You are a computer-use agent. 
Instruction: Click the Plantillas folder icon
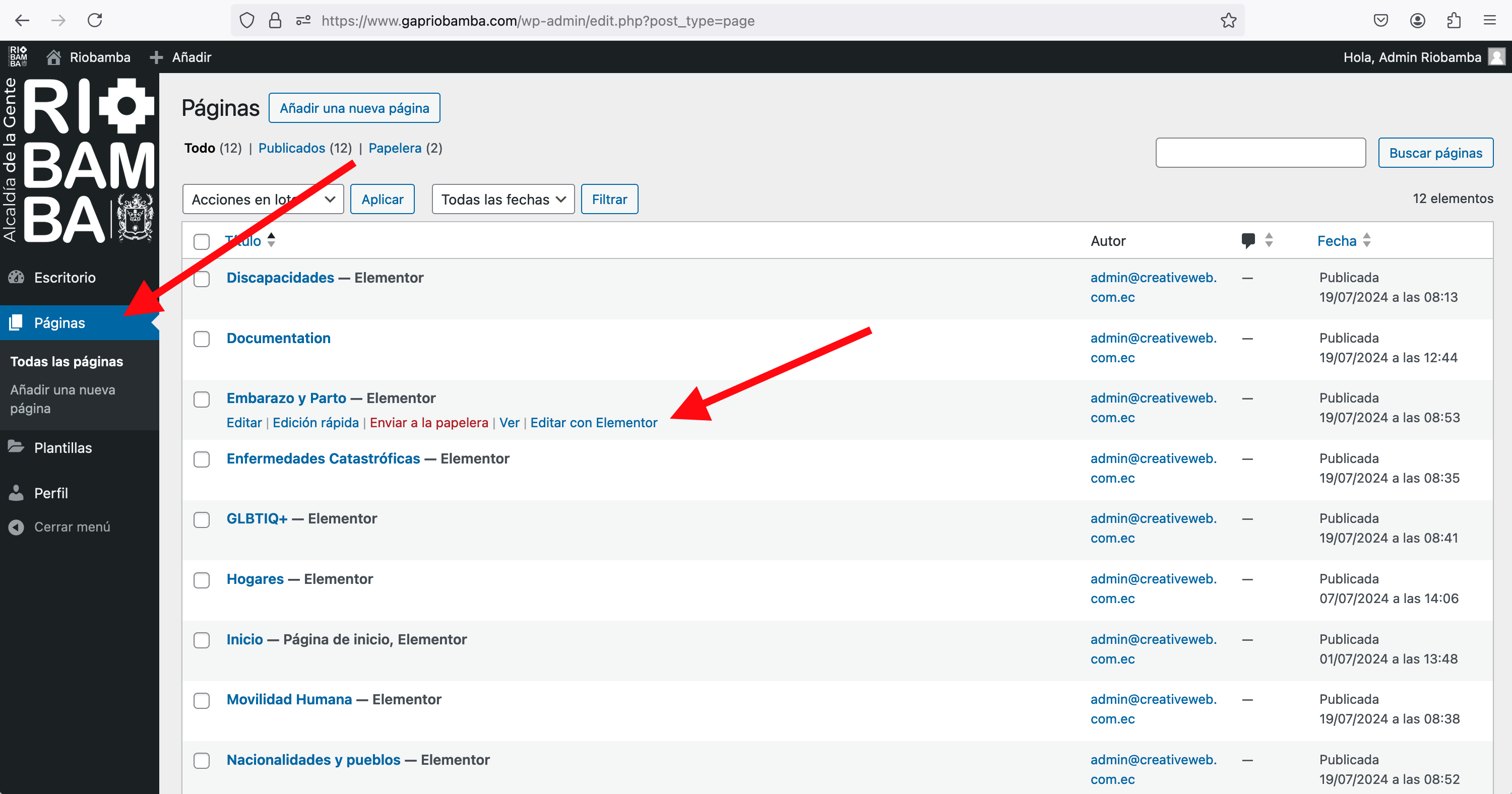[17, 447]
